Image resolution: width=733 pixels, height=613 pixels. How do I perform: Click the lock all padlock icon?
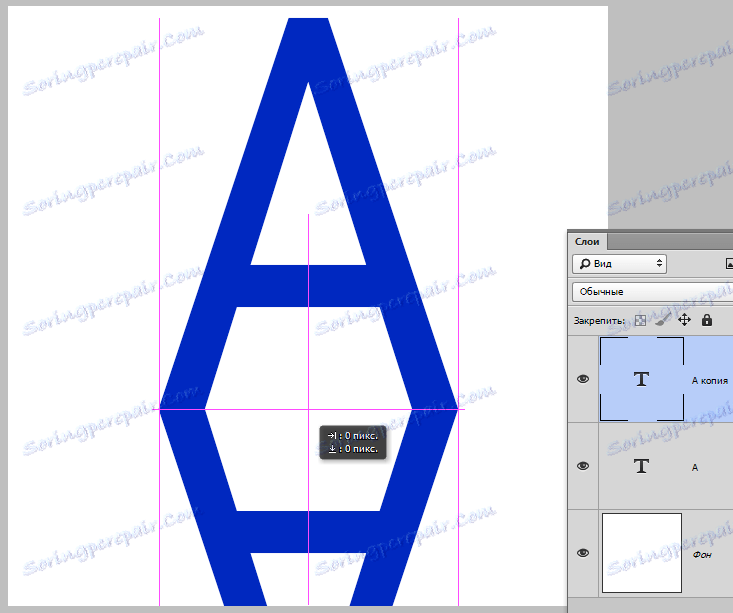click(707, 320)
